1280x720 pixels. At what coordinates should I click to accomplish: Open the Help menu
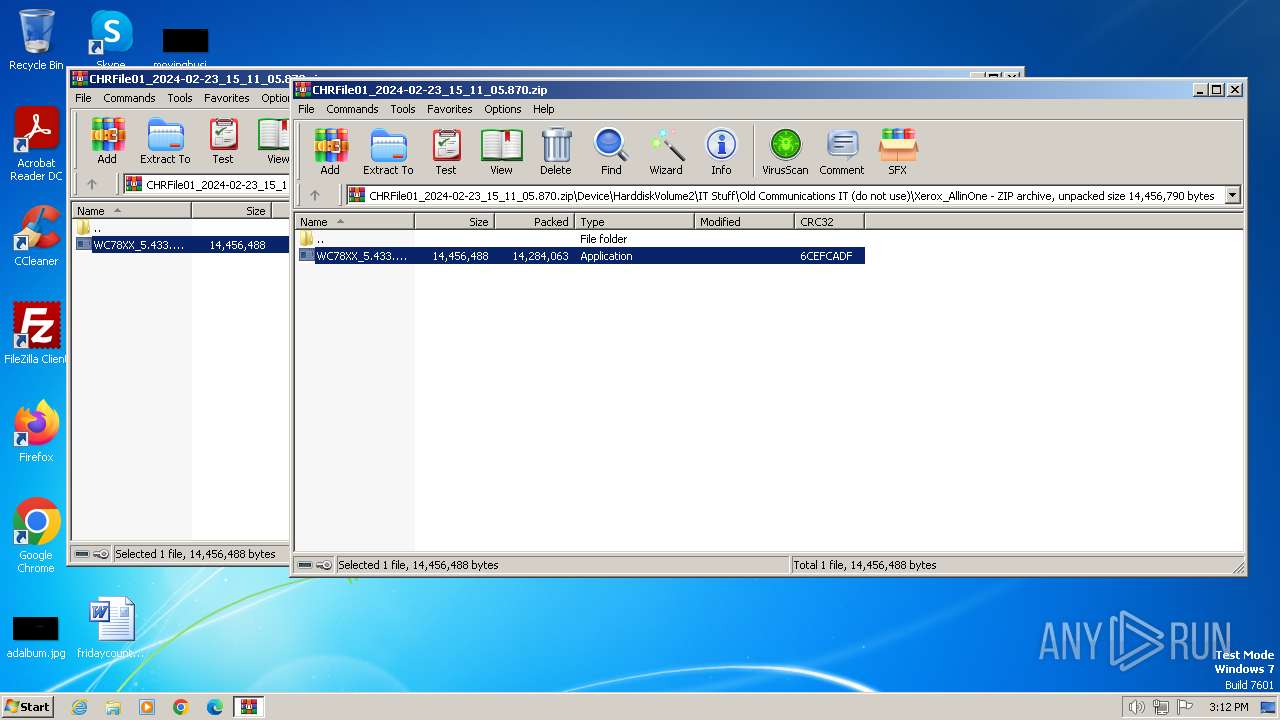[543, 109]
